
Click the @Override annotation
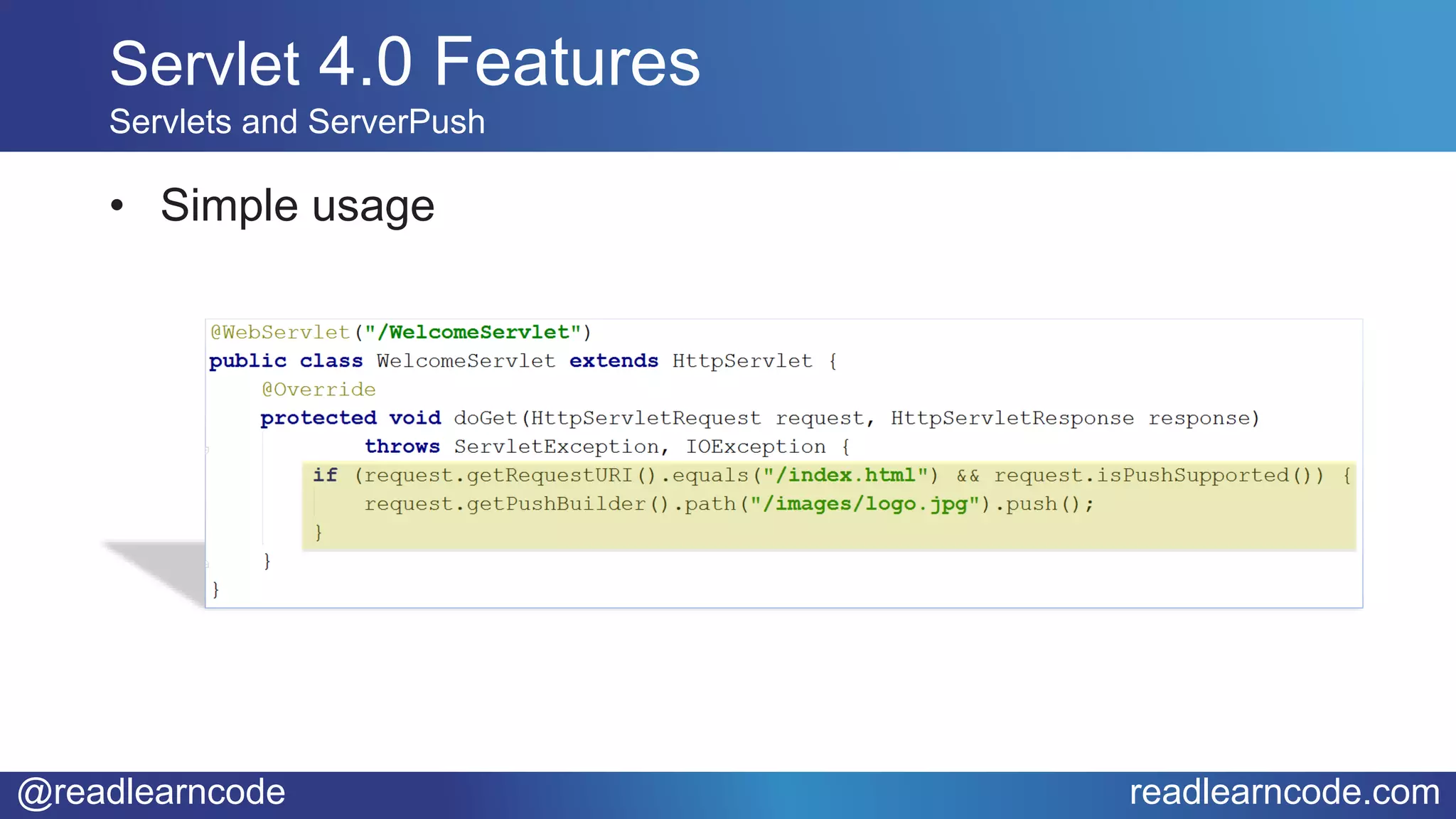click(318, 390)
